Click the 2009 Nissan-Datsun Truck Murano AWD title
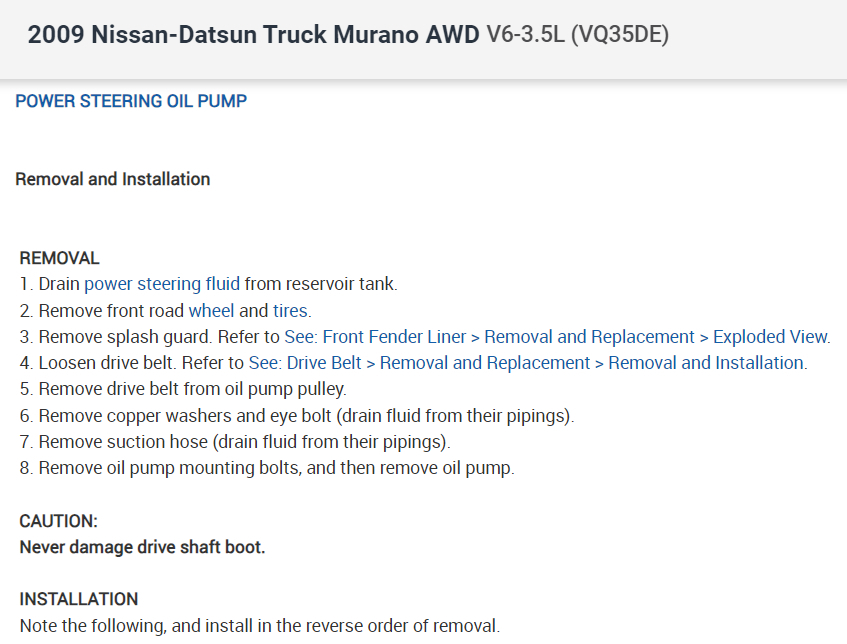Screen dimensions: 847x644 pyautogui.click(x=254, y=35)
